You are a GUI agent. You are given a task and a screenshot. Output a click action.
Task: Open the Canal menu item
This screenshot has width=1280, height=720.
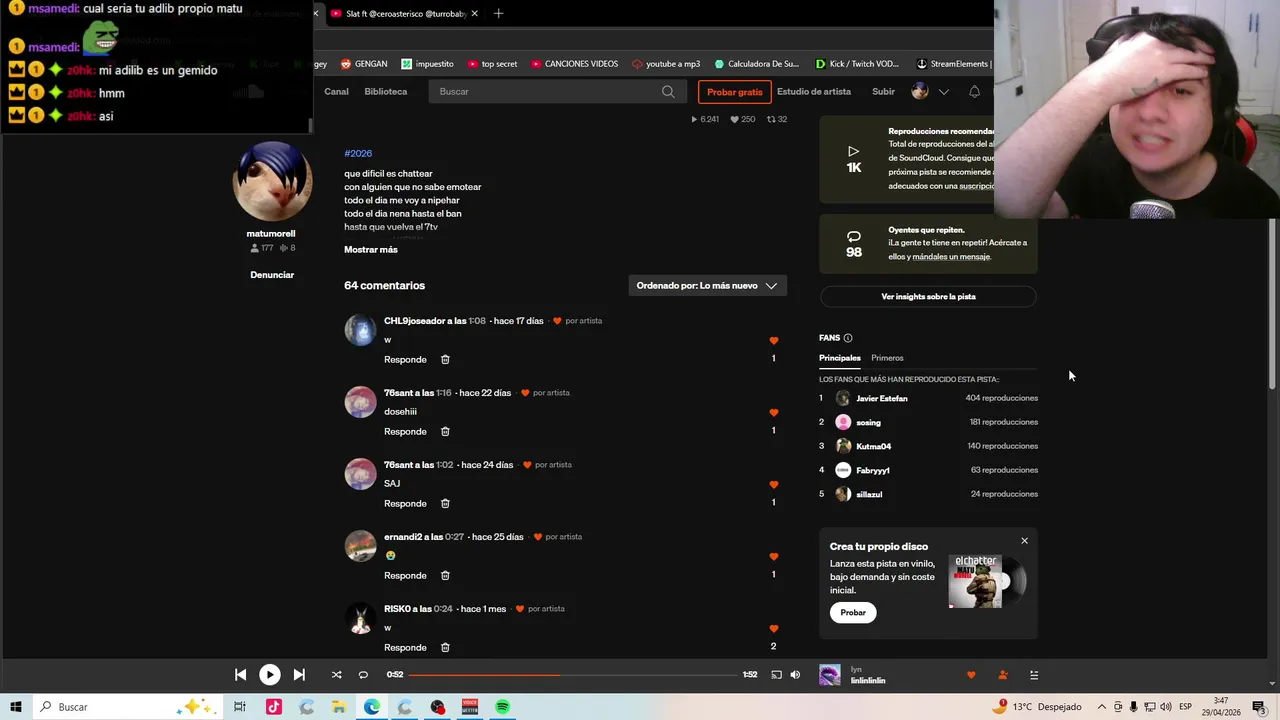click(336, 92)
